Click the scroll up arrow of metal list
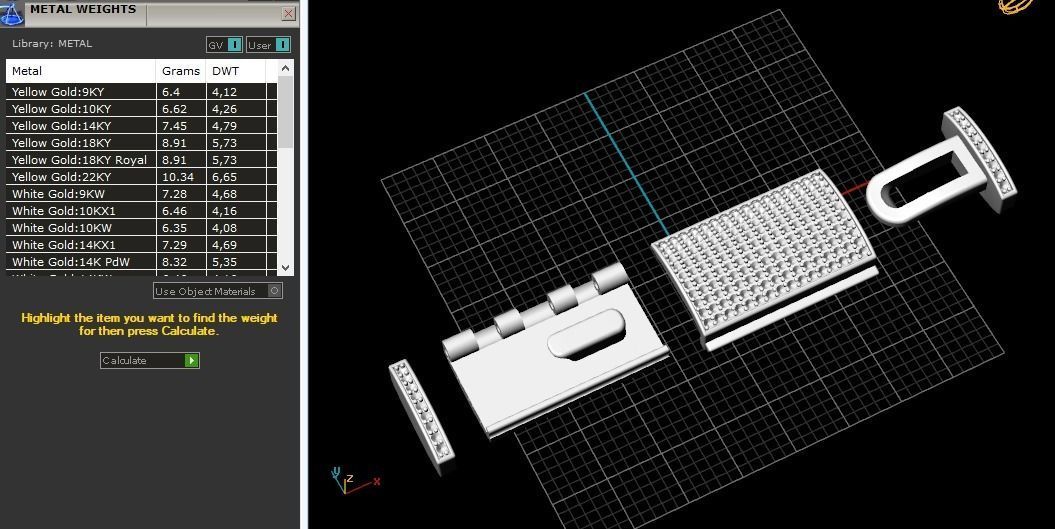Image resolution: width=1055 pixels, height=529 pixels. click(x=285, y=68)
